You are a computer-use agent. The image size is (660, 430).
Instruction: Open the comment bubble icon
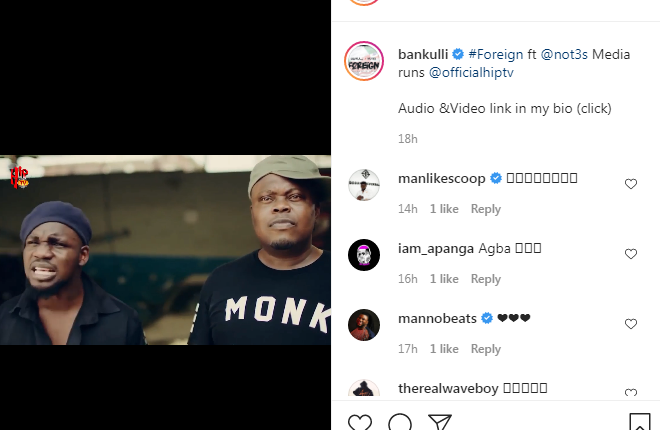(x=400, y=423)
